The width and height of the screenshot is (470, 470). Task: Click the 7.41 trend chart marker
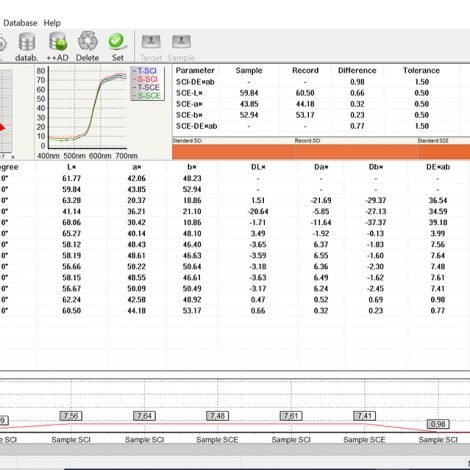click(x=364, y=416)
